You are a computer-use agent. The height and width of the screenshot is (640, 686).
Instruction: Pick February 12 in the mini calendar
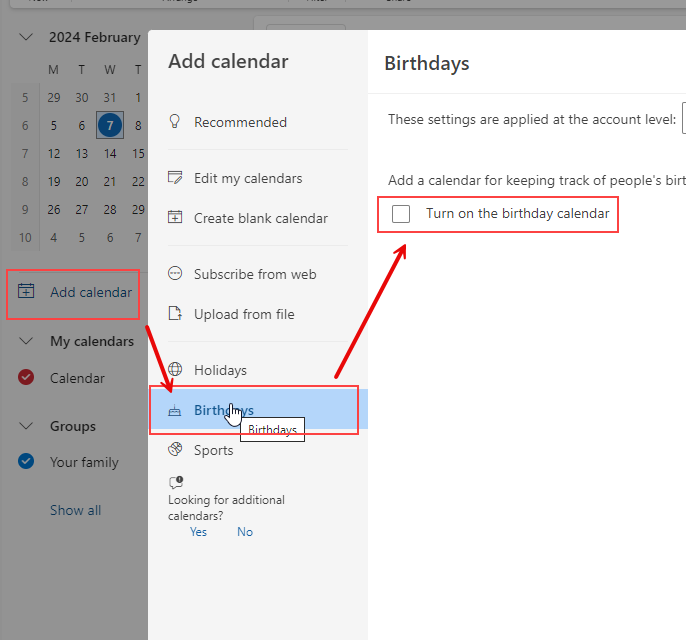point(54,154)
